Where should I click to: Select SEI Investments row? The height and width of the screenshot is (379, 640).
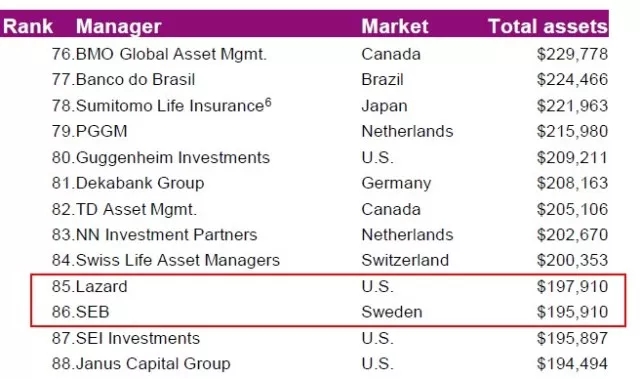tap(330, 338)
